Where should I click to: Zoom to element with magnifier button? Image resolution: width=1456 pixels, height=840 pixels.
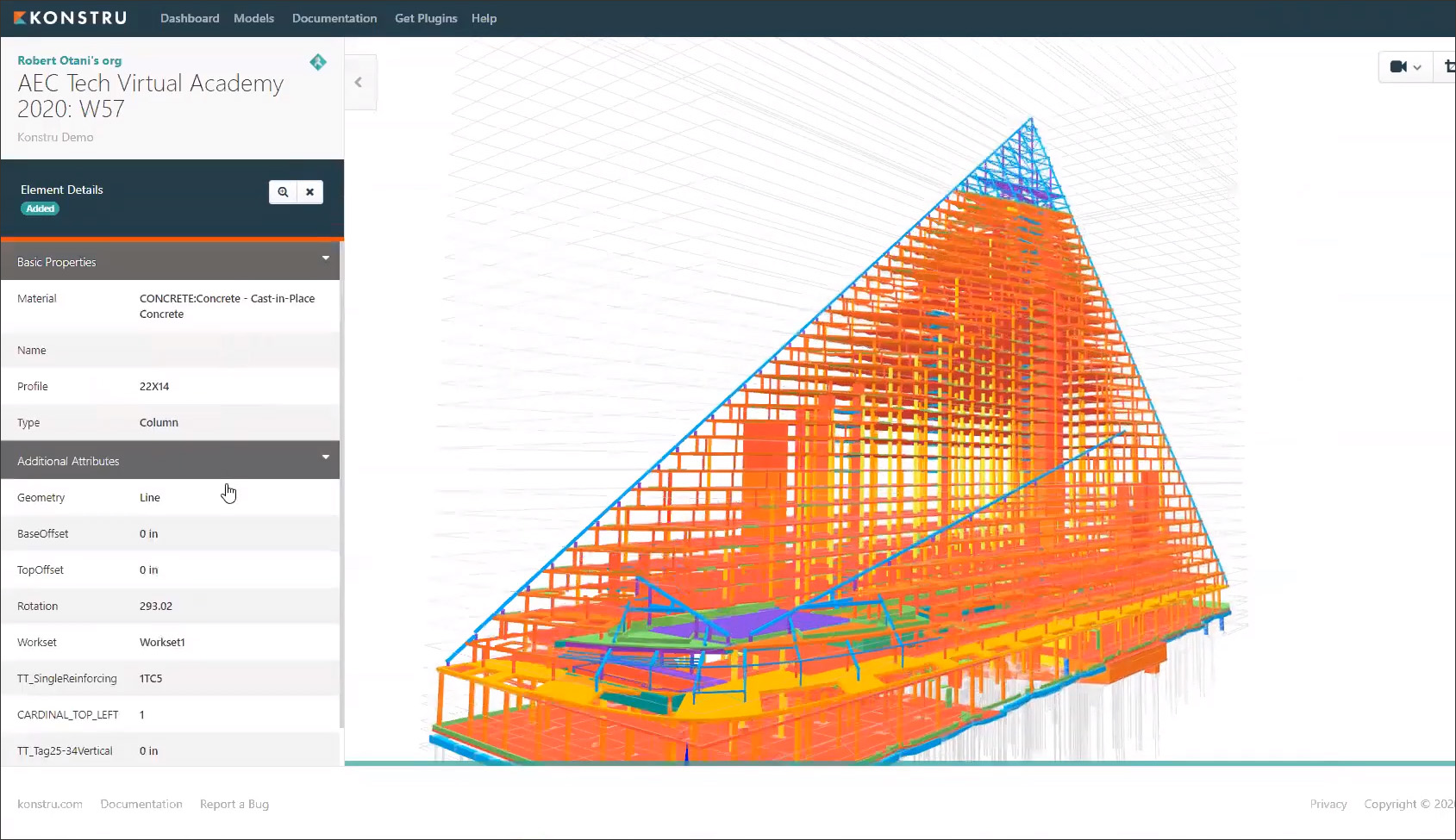[x=283, y=192]
